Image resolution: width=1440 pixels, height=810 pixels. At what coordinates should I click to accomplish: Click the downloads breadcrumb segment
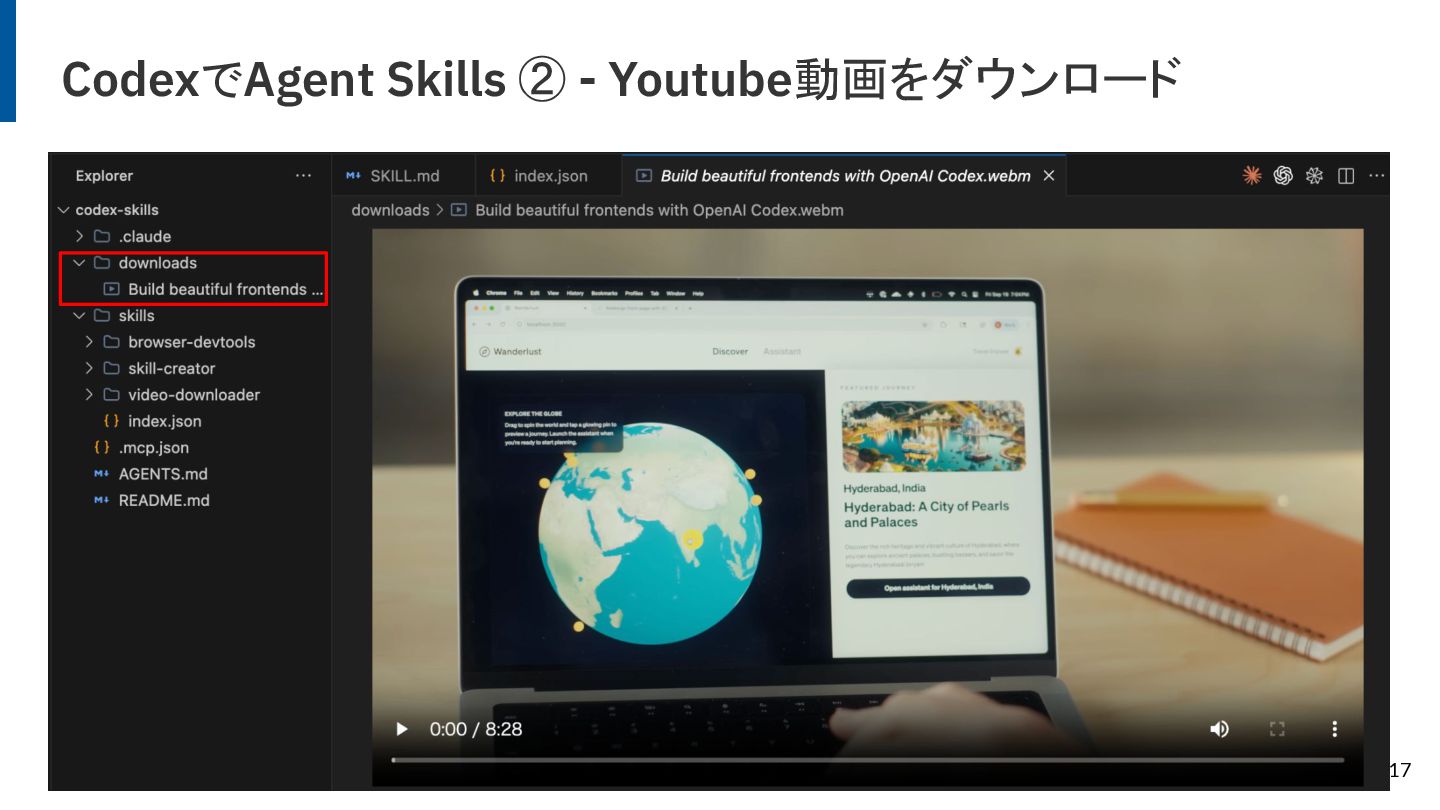(x=390, y=210)
